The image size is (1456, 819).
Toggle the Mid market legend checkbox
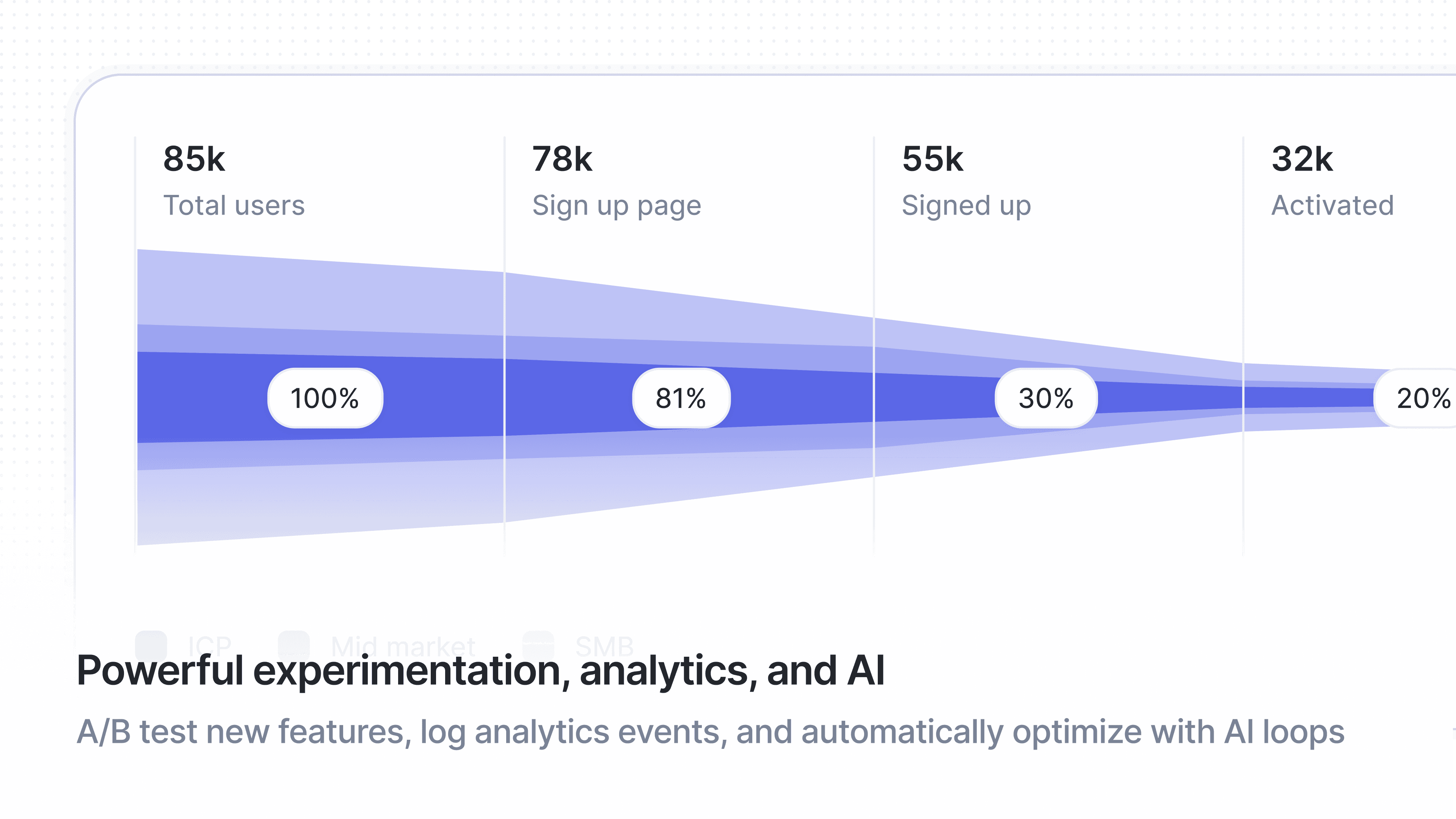click(x=294, y=645)
